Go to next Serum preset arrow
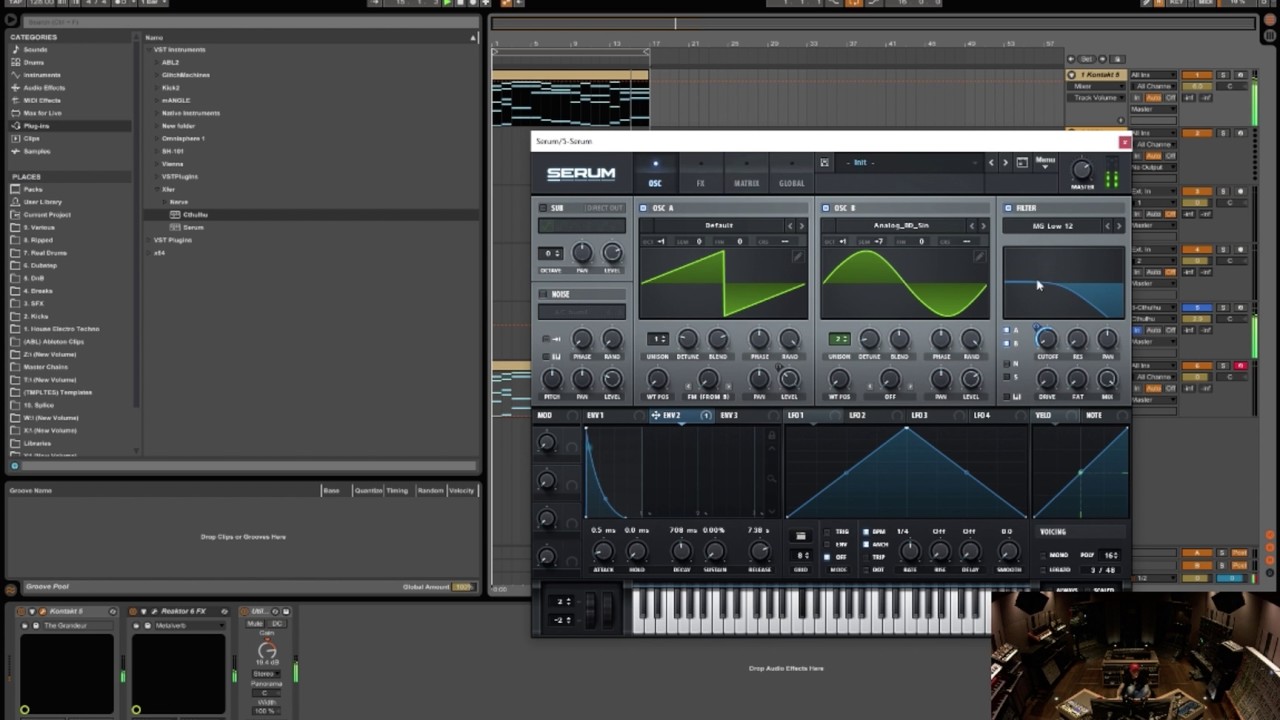Image resolution: width=1280 pixels, height=720 pixels. tap(1005, 163)
